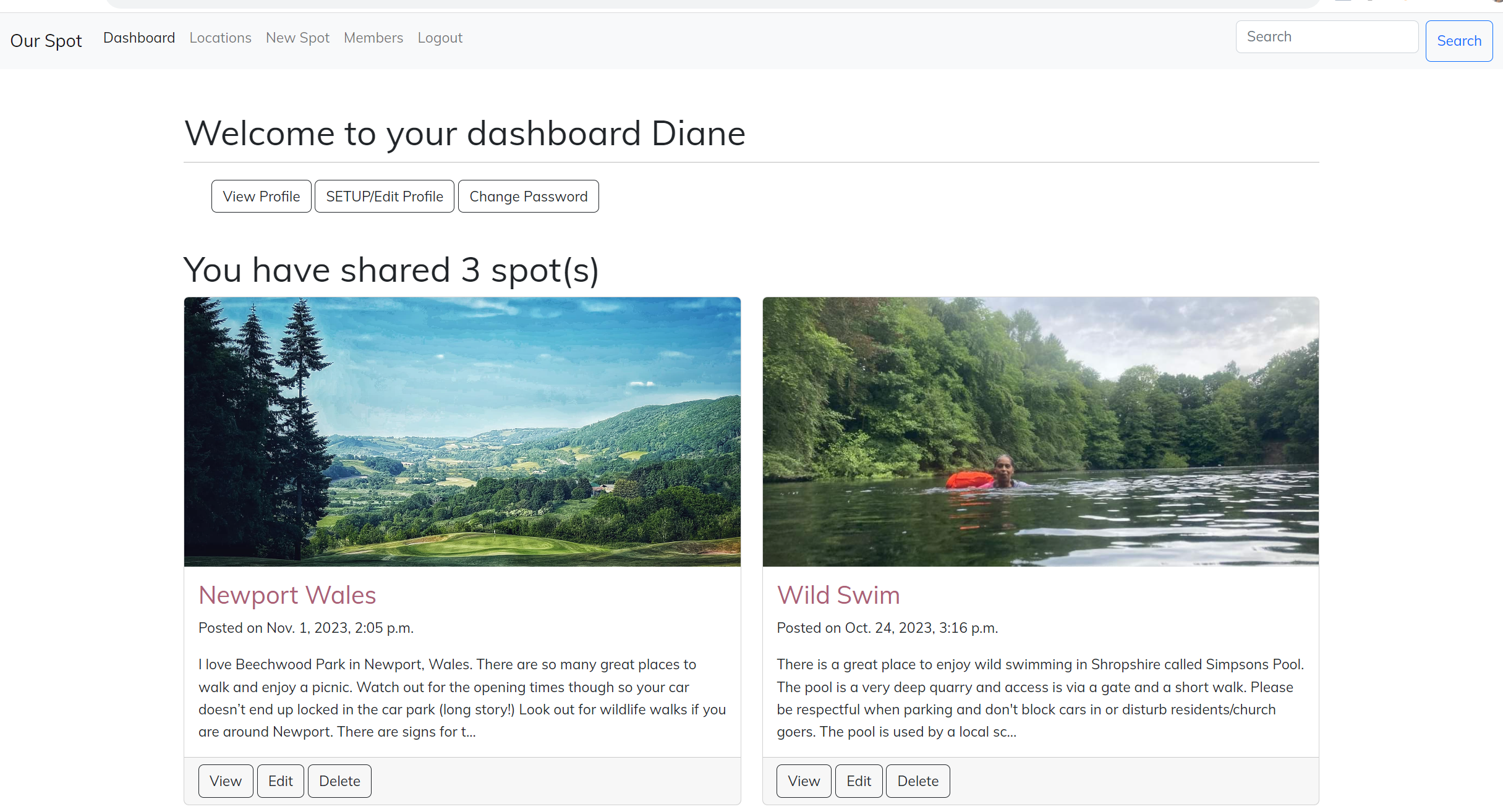
Task: Open the Wild Swim spot
Action: pyautogui.click(x=838, y=595)
